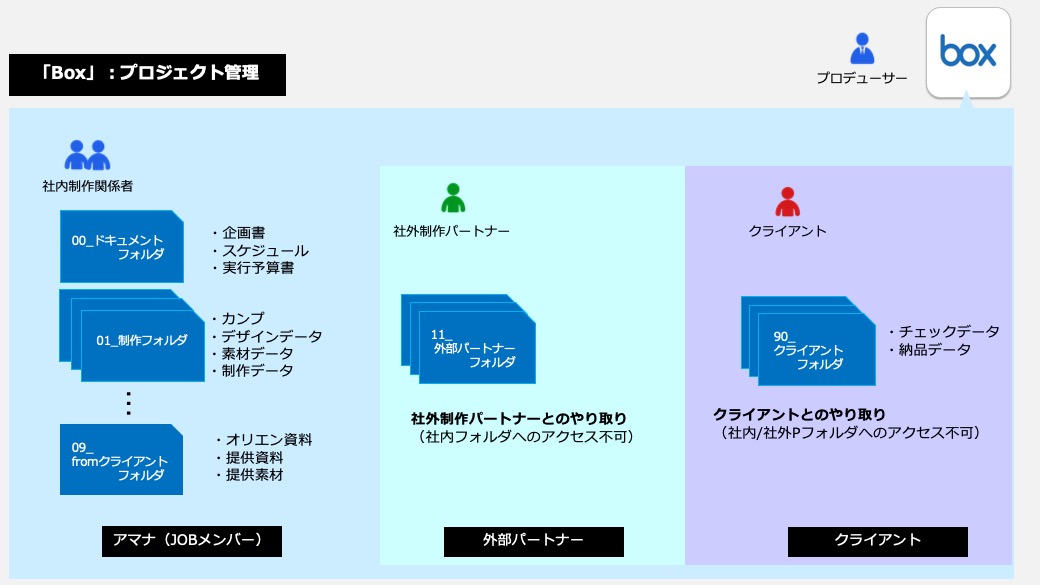Open the 90_クライアントフォルダ folder stack
This screenshot has height=585, width=1040.
pos(808,341)
